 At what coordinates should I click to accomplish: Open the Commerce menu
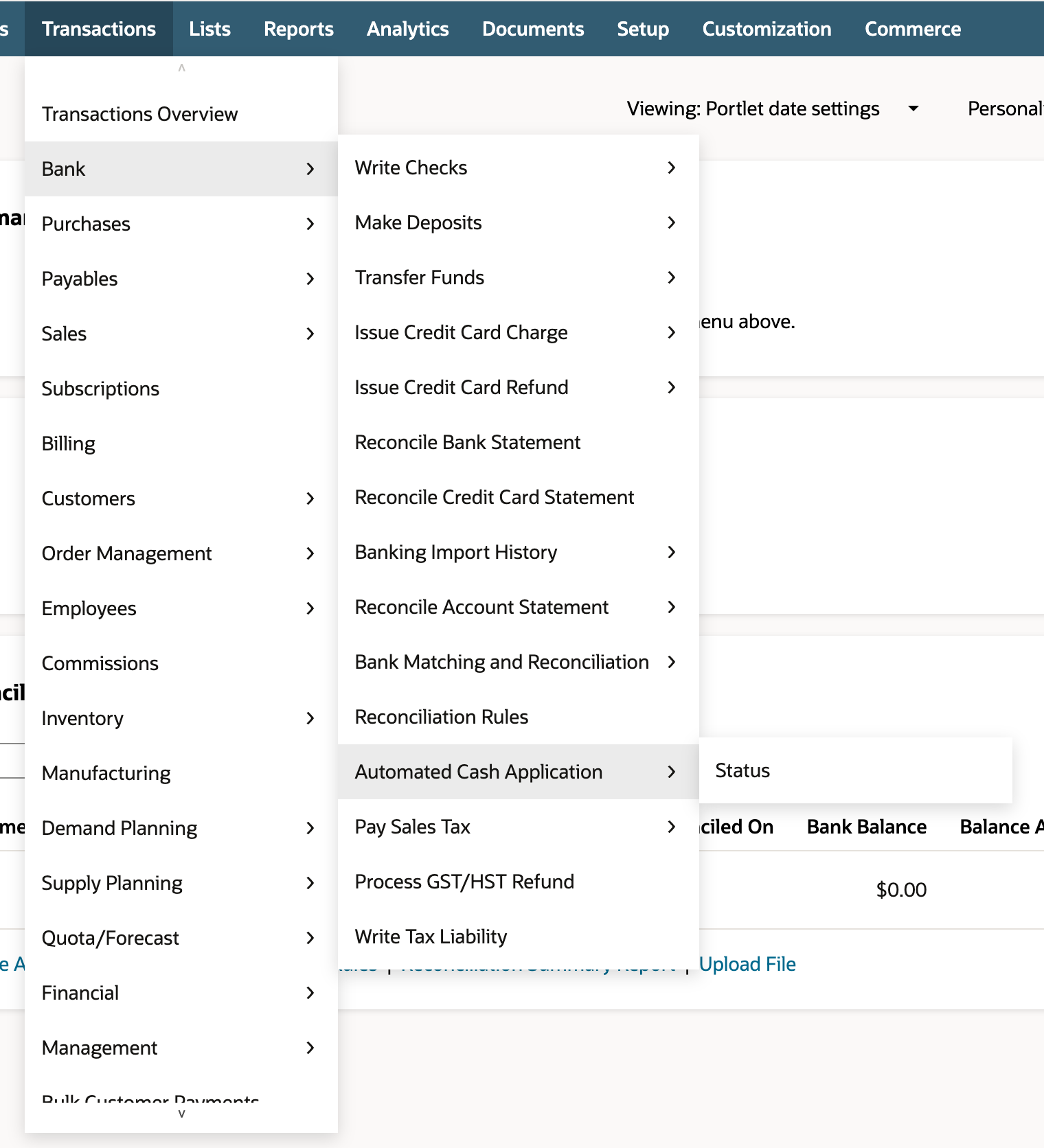[x=913, y=29]
